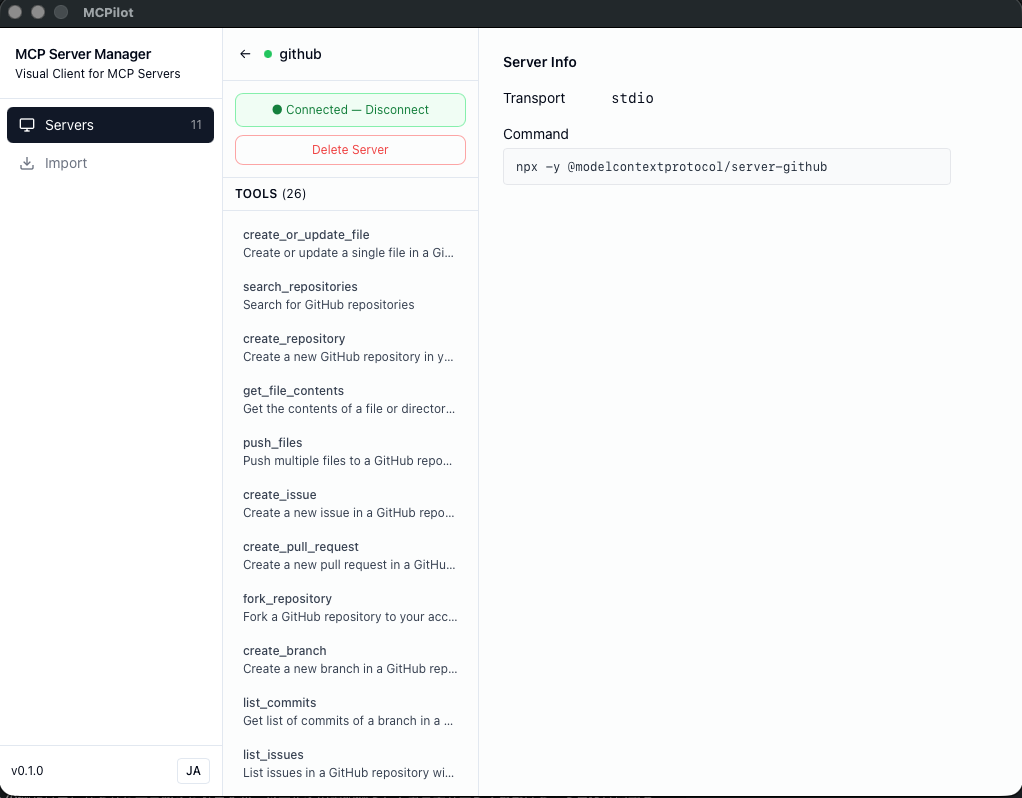Click Connected — Disconnect button

(x=350, y=110)
